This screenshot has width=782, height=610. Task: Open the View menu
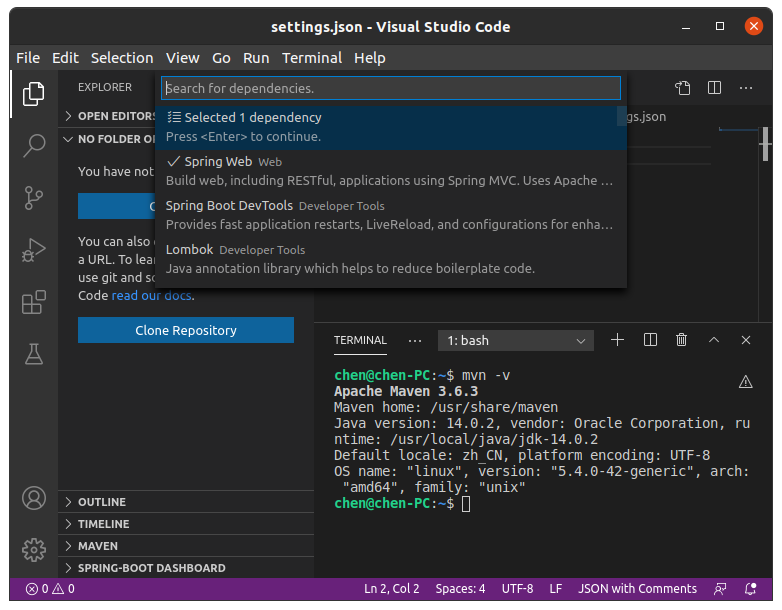click(183, 58)
